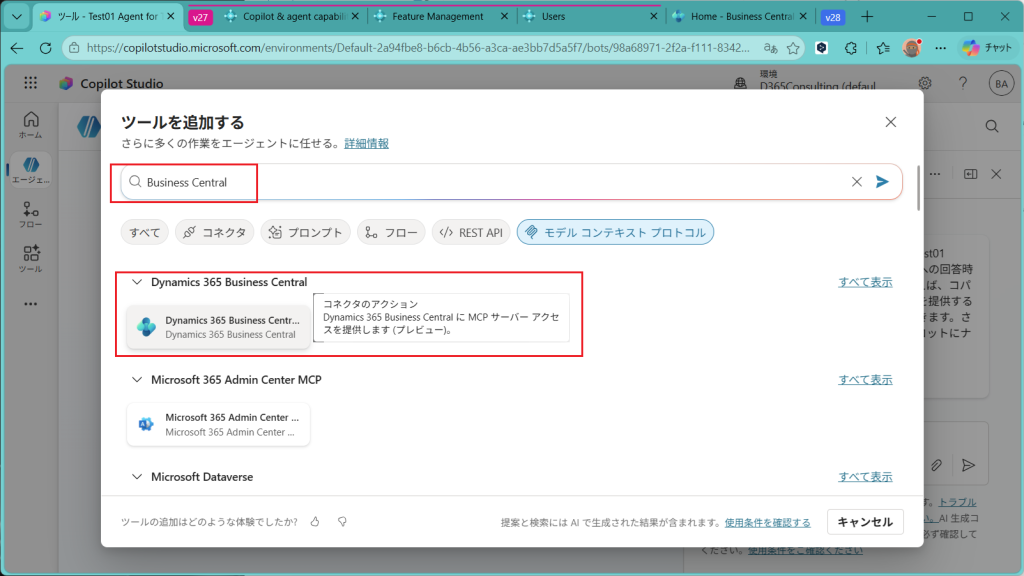Screen dimensions: 1024x576
Task: Open the detailed information link
Action: click(366, 144)
